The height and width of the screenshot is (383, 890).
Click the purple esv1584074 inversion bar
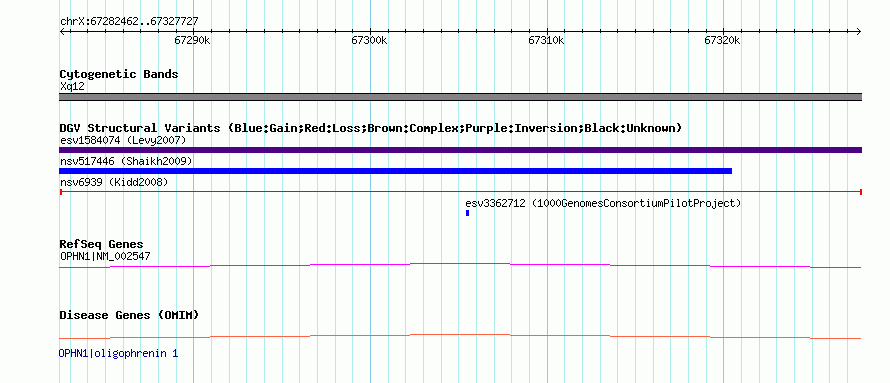[460, 150]
